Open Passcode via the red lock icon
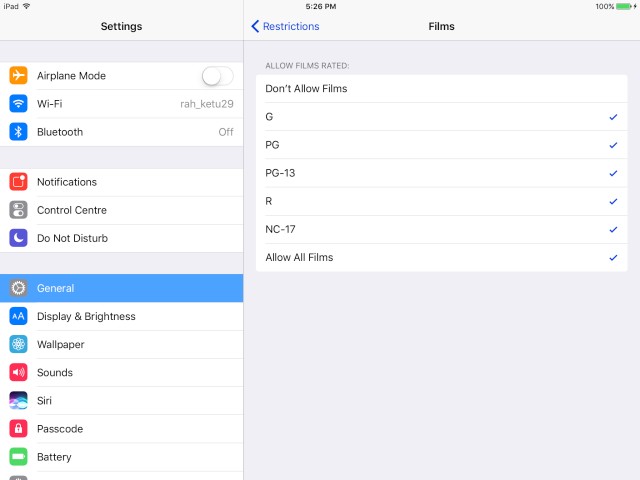The image size is (640, 480). (18, 429)
